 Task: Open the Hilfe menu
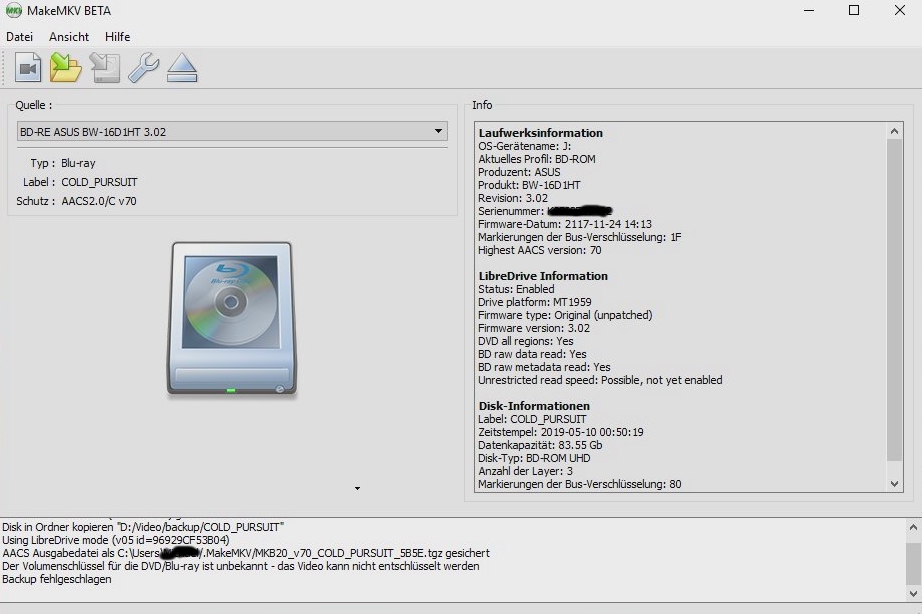118,36
